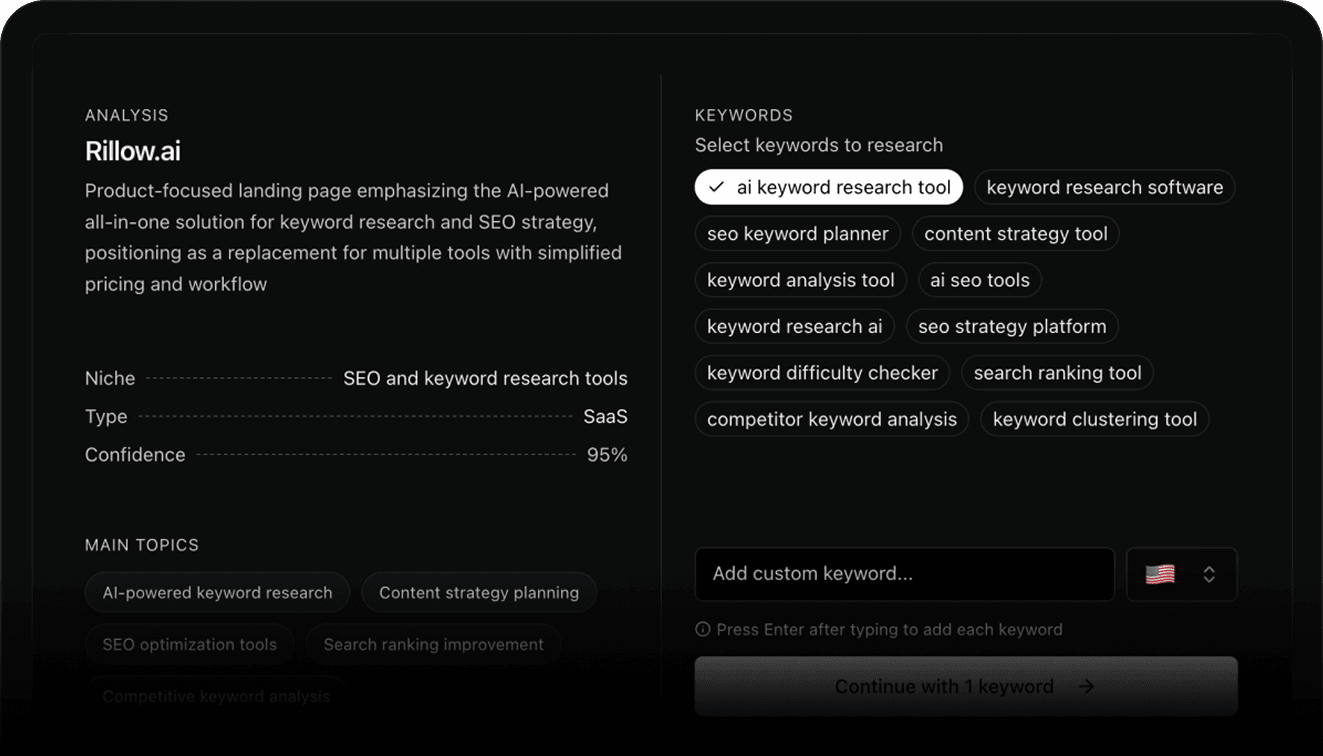Deselect the 'ai keyword research tool' keyword

point(828,187)
